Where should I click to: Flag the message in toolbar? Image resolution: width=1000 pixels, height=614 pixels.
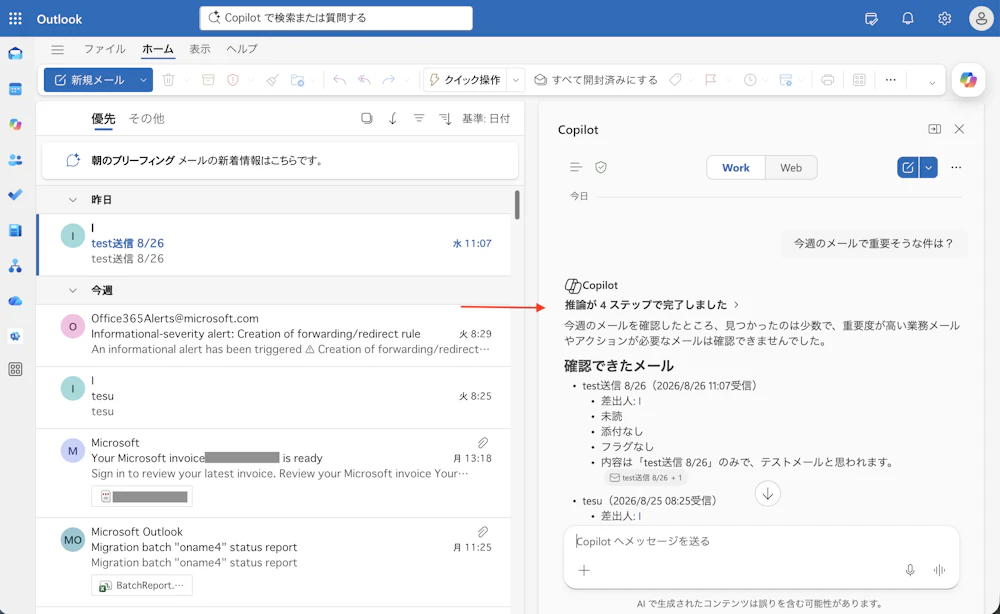tap(710, 80)
